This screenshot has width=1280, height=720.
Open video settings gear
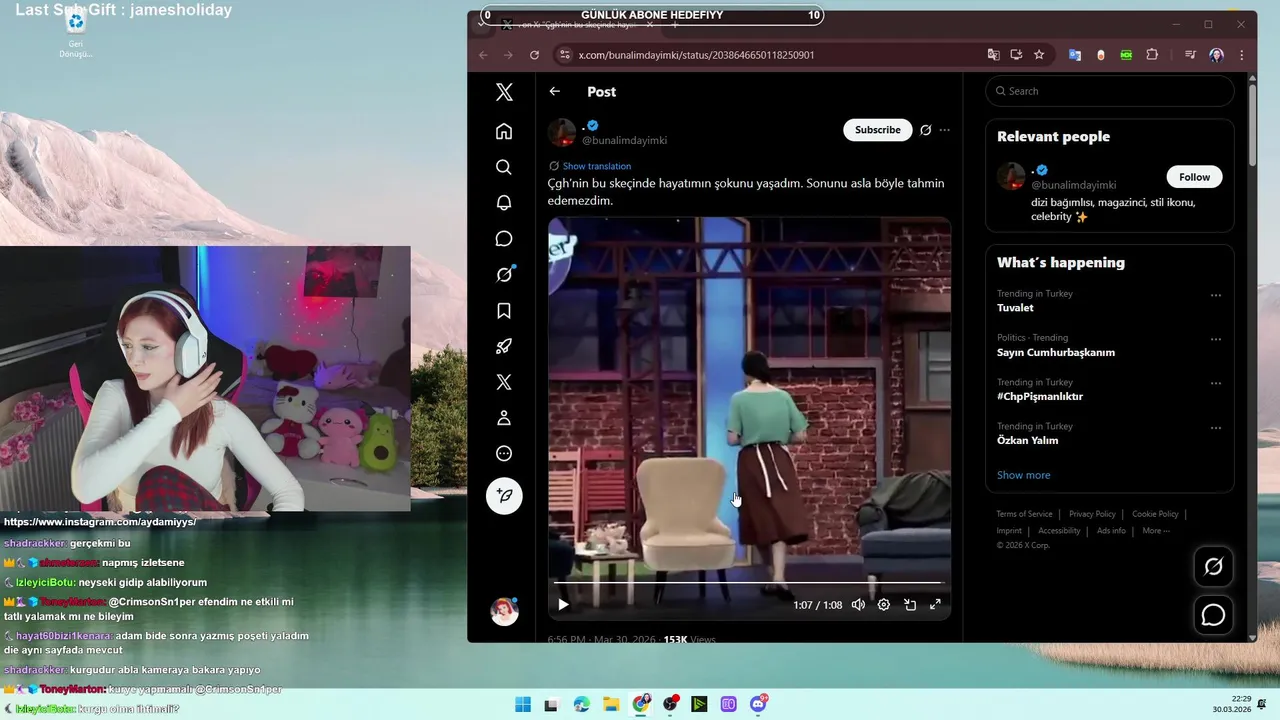pyautogui.click(x=884, y=604)
